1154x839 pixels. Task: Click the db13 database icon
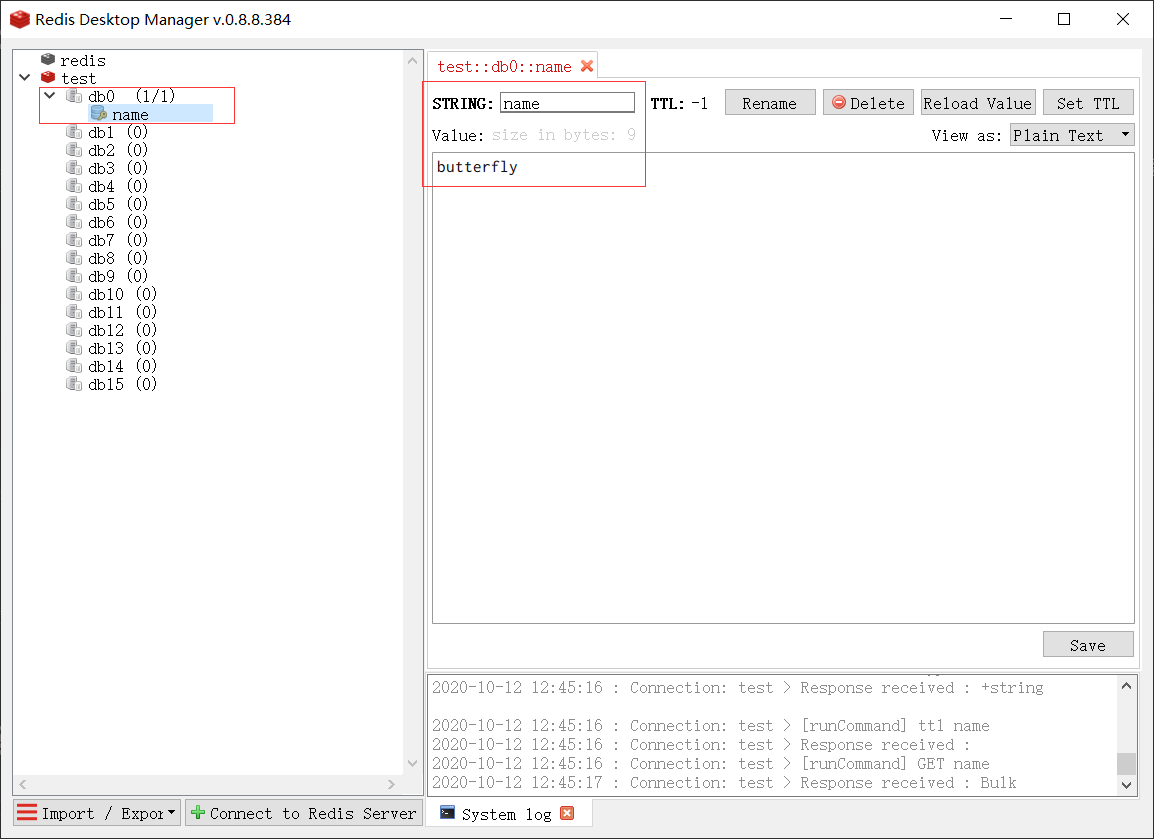pos(74,347)
